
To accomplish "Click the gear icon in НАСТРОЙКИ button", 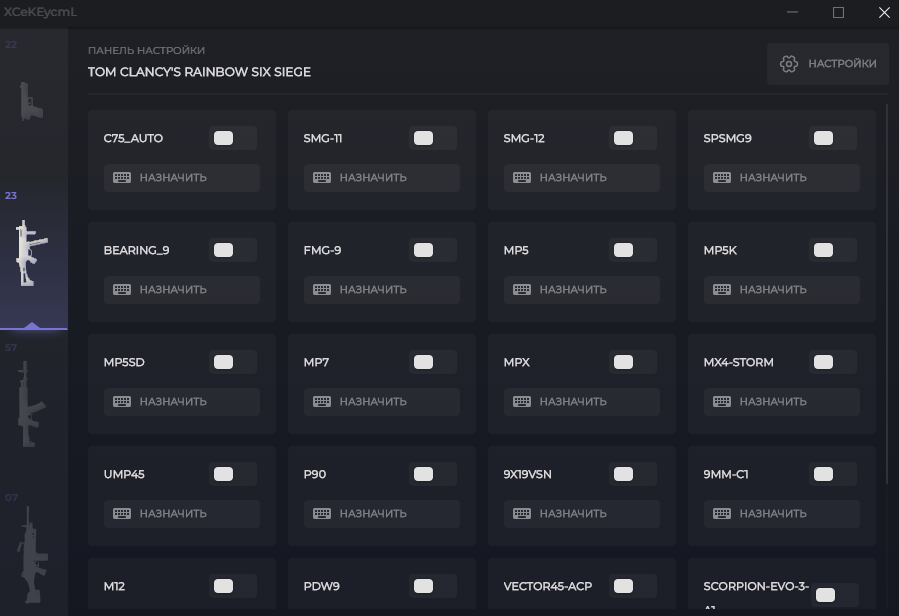I will (789, 64).
